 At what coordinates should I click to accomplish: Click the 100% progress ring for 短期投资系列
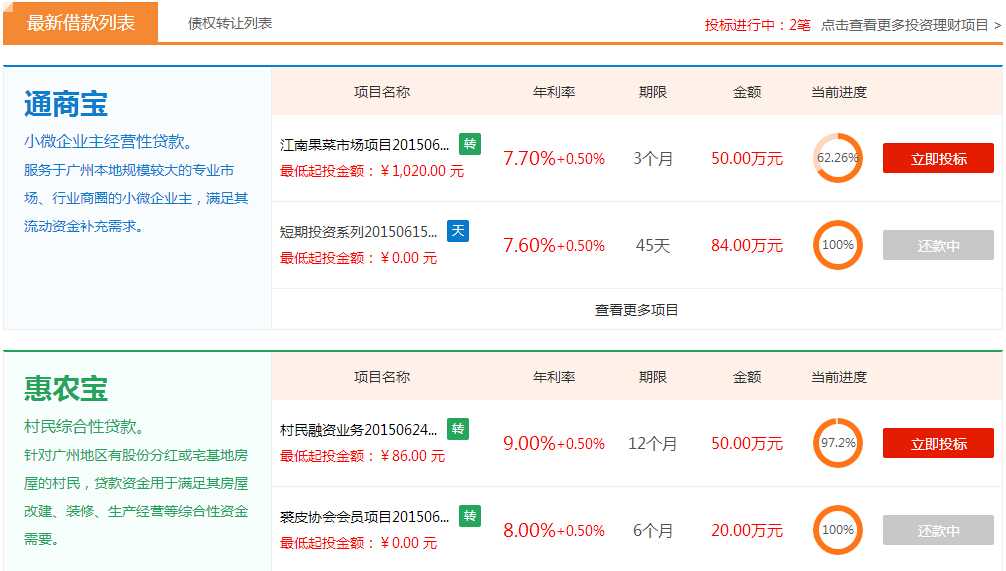[x=837, y=245]
